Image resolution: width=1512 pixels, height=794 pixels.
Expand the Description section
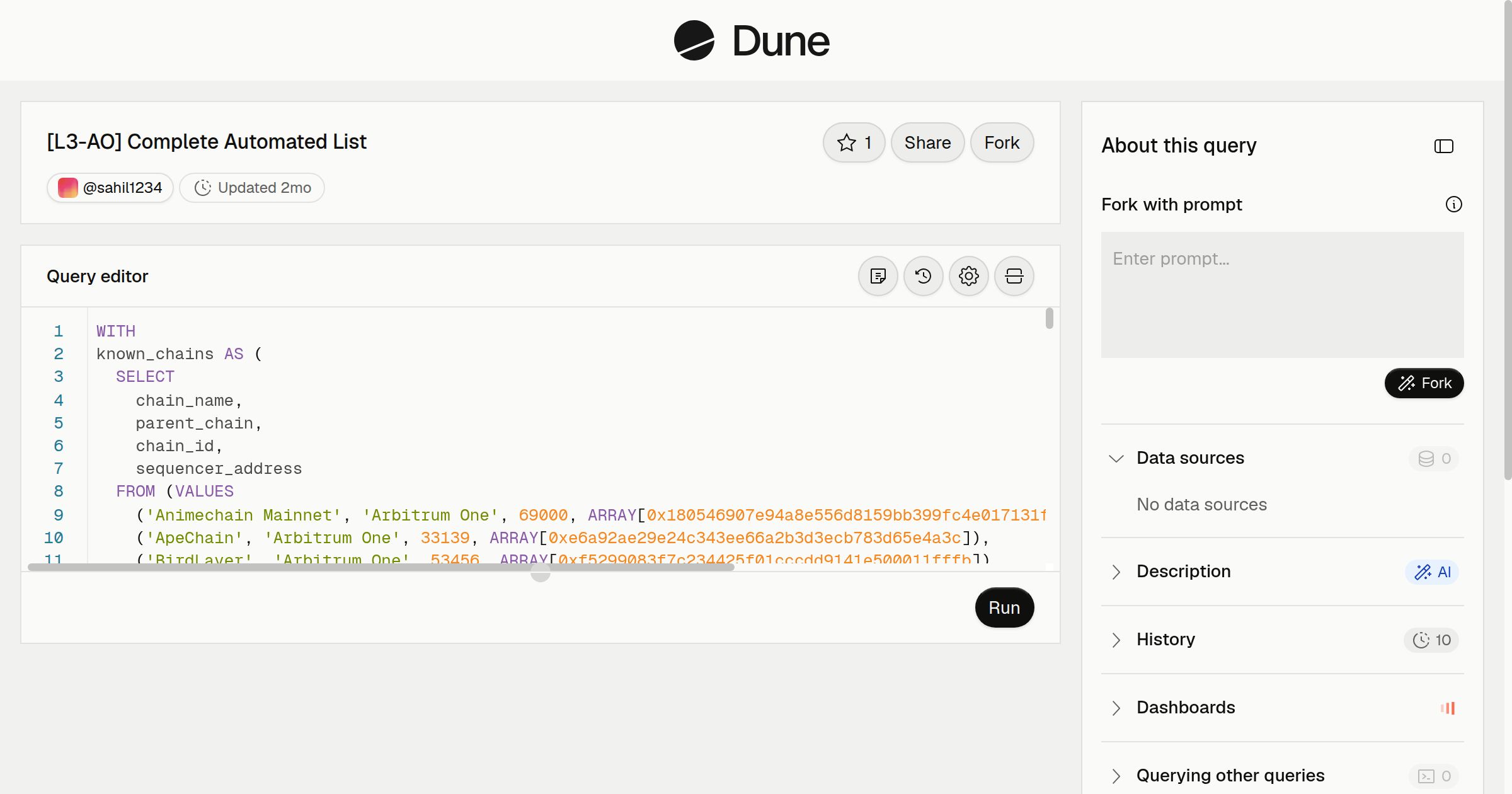coord(1116,572)
